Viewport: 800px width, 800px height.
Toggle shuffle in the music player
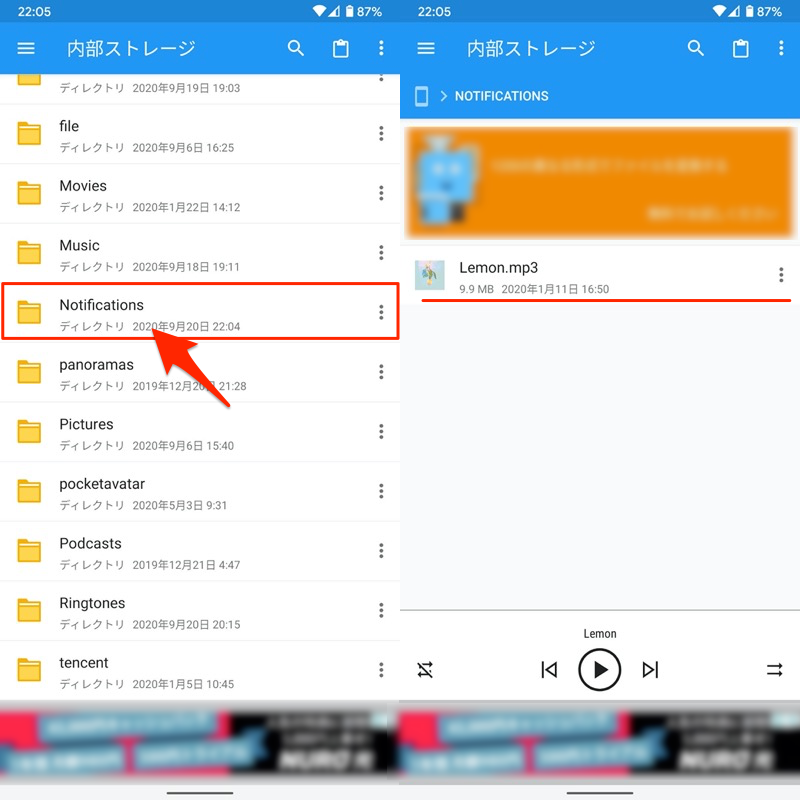click(425, 670)
